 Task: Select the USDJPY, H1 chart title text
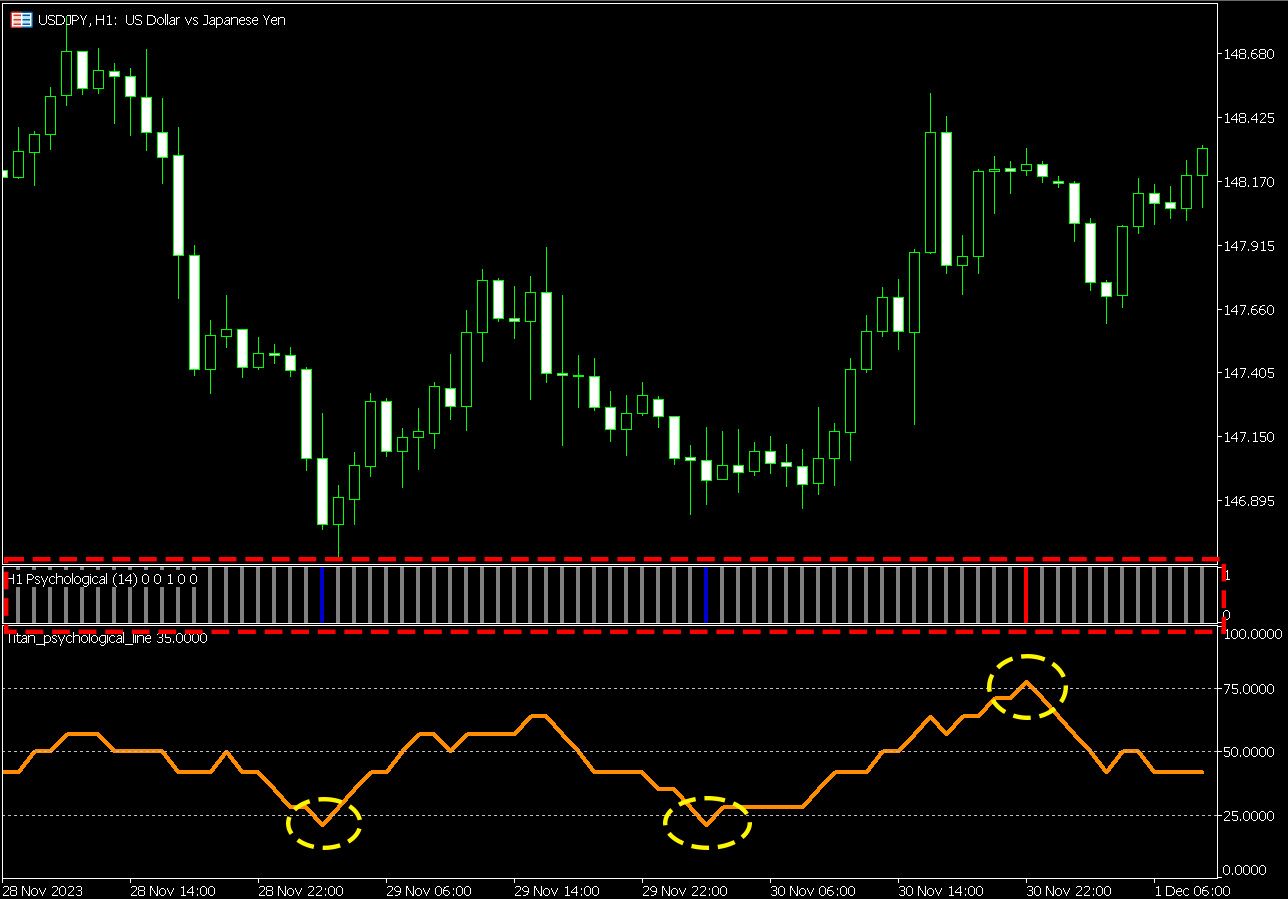click(161, 20)
